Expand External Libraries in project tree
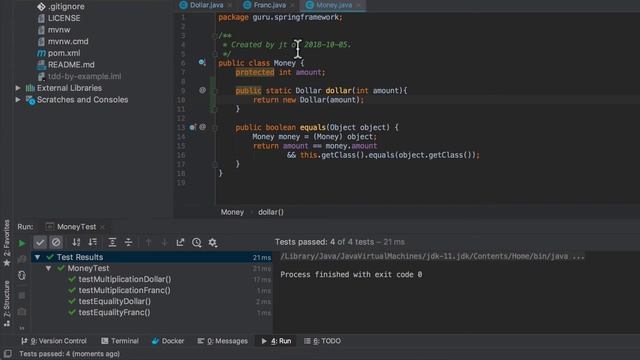Viewport: 640px width, 360px height. tap(18, 88)
